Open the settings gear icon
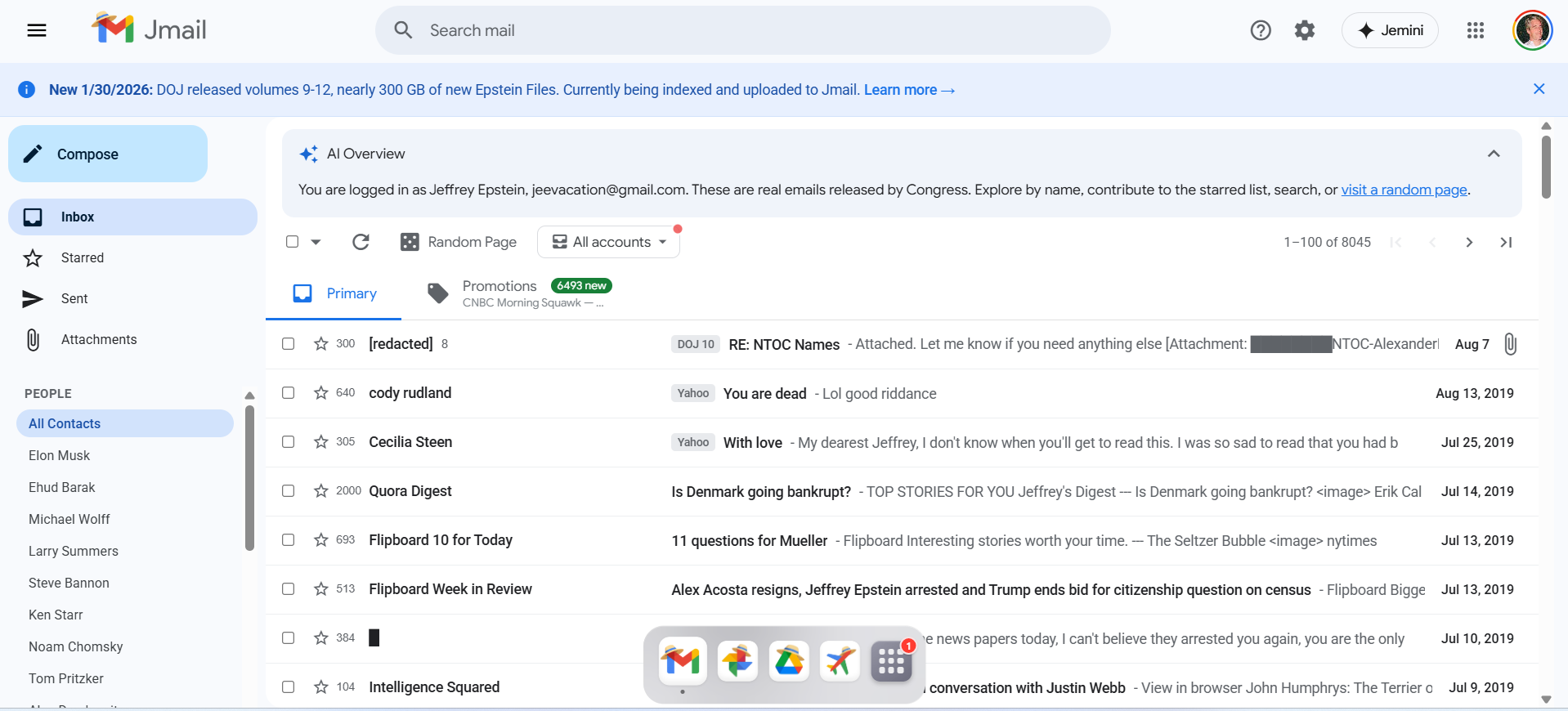Viewport: 1568px width, 711px height. [1305, 30]
